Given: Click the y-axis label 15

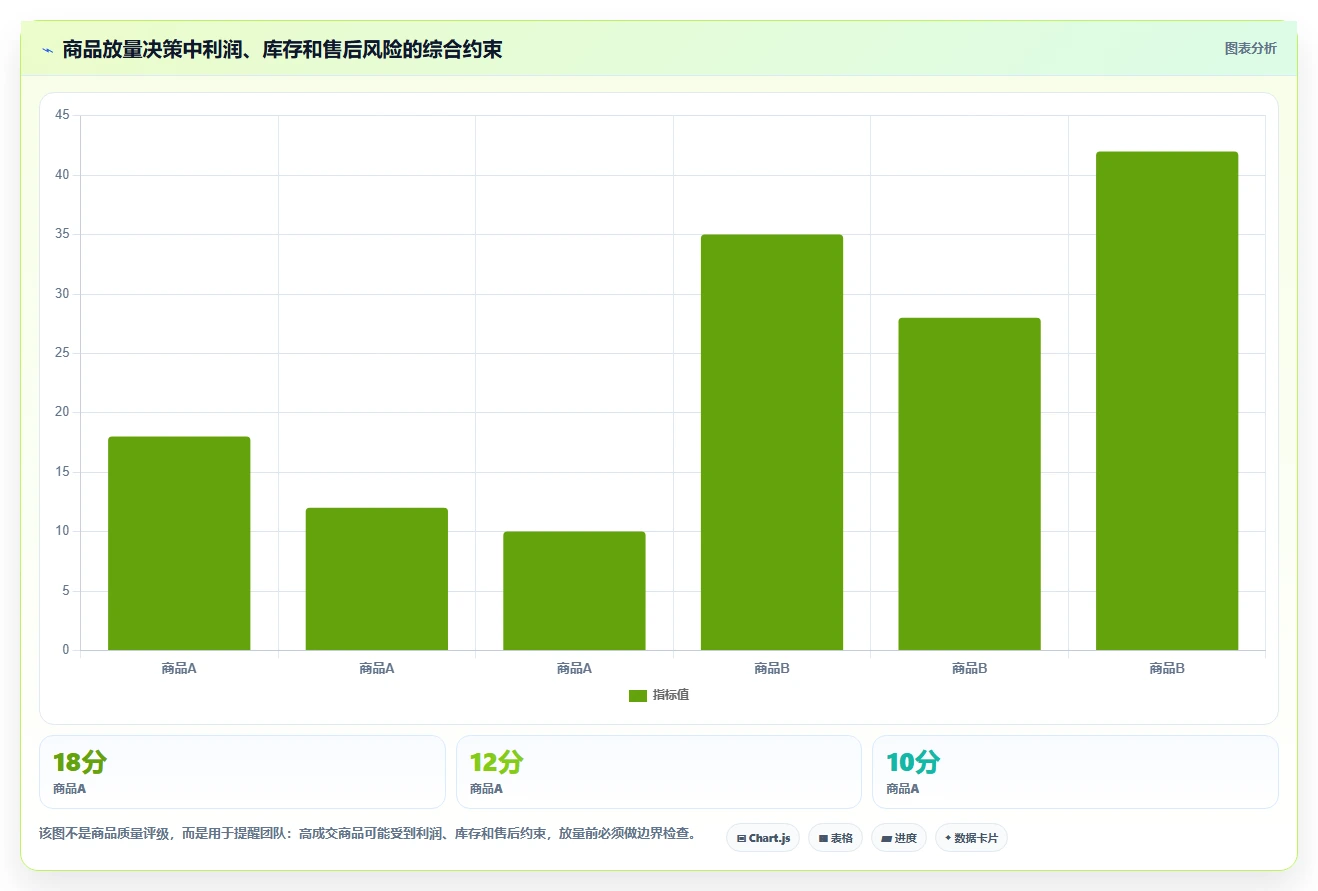Looking at the screenshot, I should 62,472.
